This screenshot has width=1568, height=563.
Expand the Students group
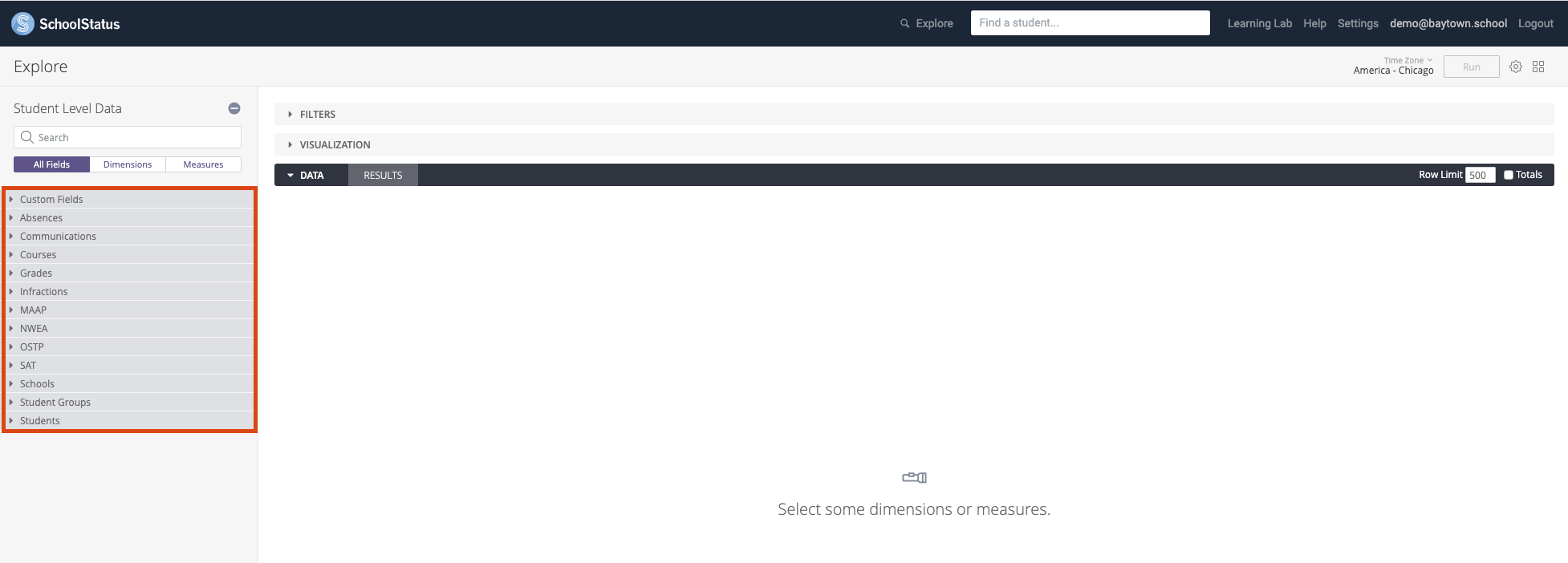[x=129, y=420]
